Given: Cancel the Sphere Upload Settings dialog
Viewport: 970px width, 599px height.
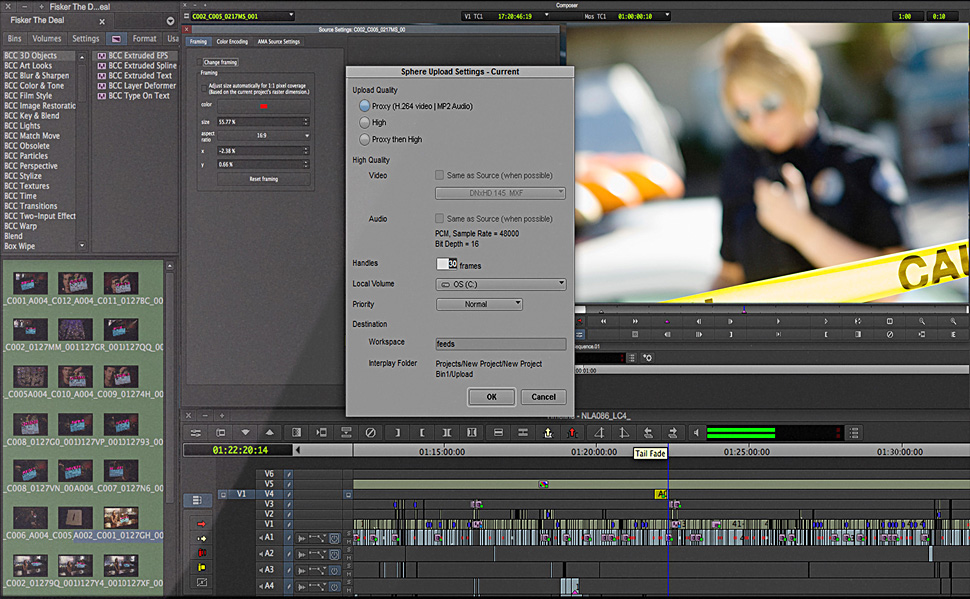Looking at the screenshot, I should [x=543, y=397].
